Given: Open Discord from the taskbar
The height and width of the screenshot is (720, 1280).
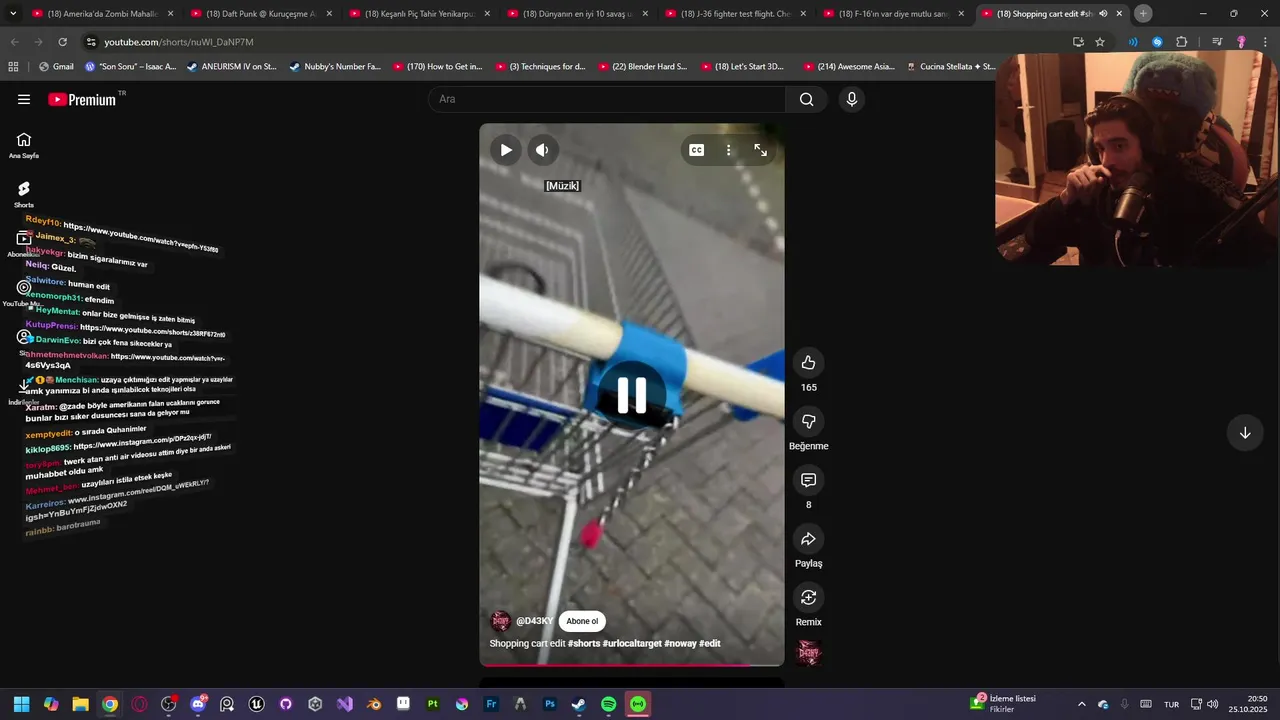Looking at the screenshot, I should point(198,704).
